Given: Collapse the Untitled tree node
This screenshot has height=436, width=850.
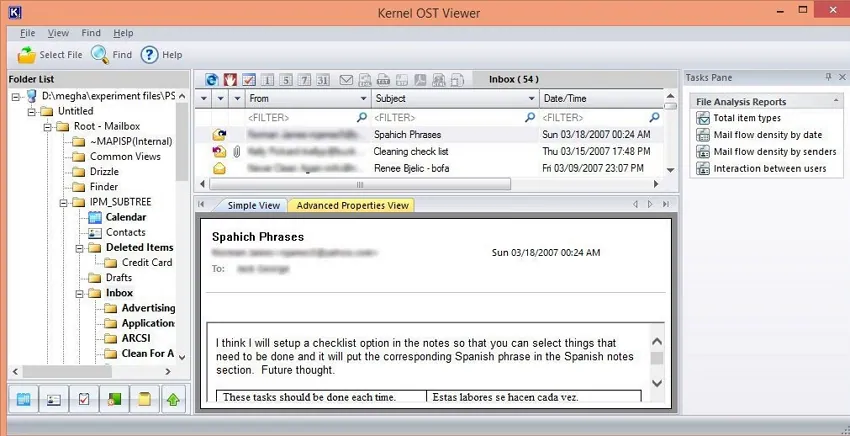Looking at the screenshot, I should coord(32,111).
